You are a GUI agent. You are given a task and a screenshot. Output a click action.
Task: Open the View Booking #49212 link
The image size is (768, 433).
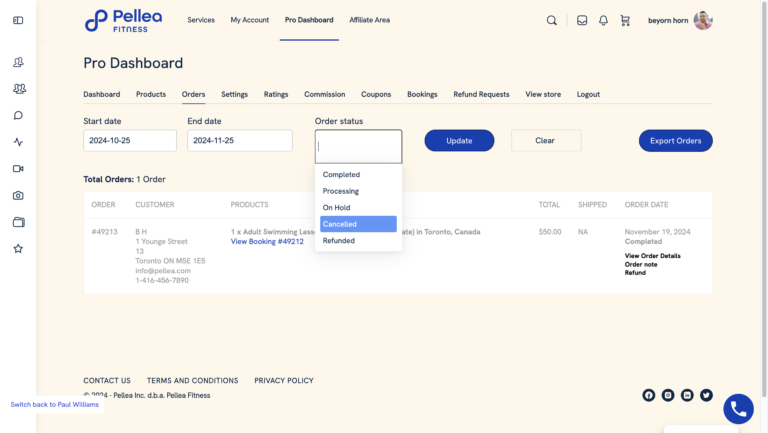(267, 241)
